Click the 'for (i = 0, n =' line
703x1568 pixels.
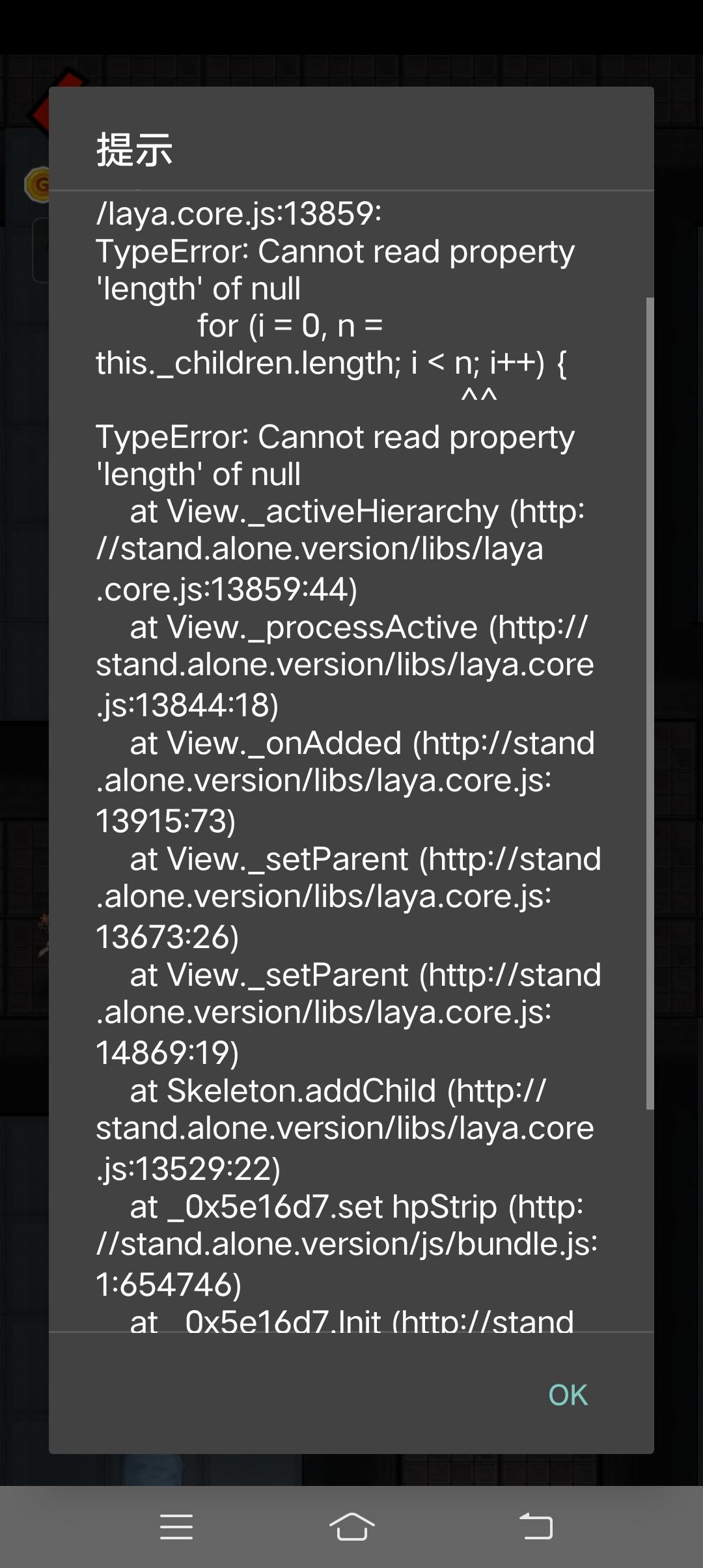pyautogui.click(x=290, y=326)
